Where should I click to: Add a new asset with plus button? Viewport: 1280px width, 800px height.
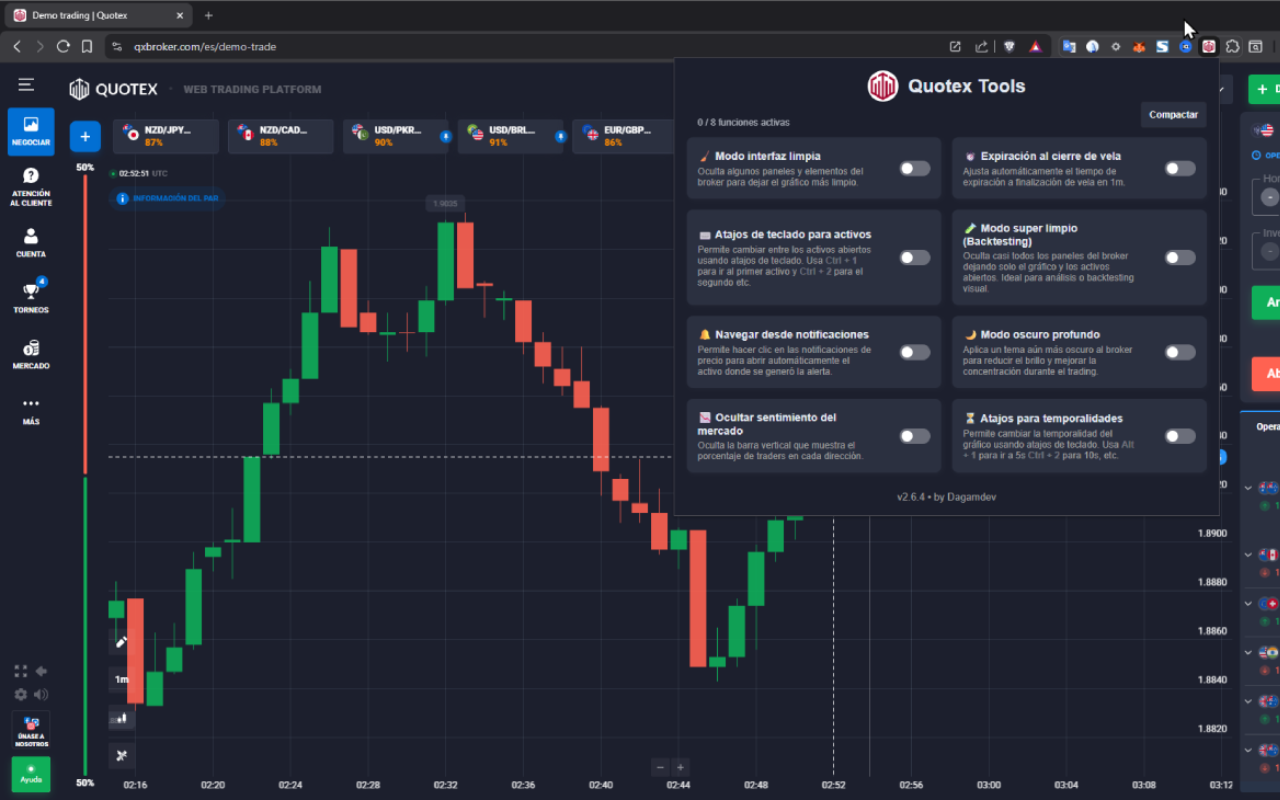(85, 137)
